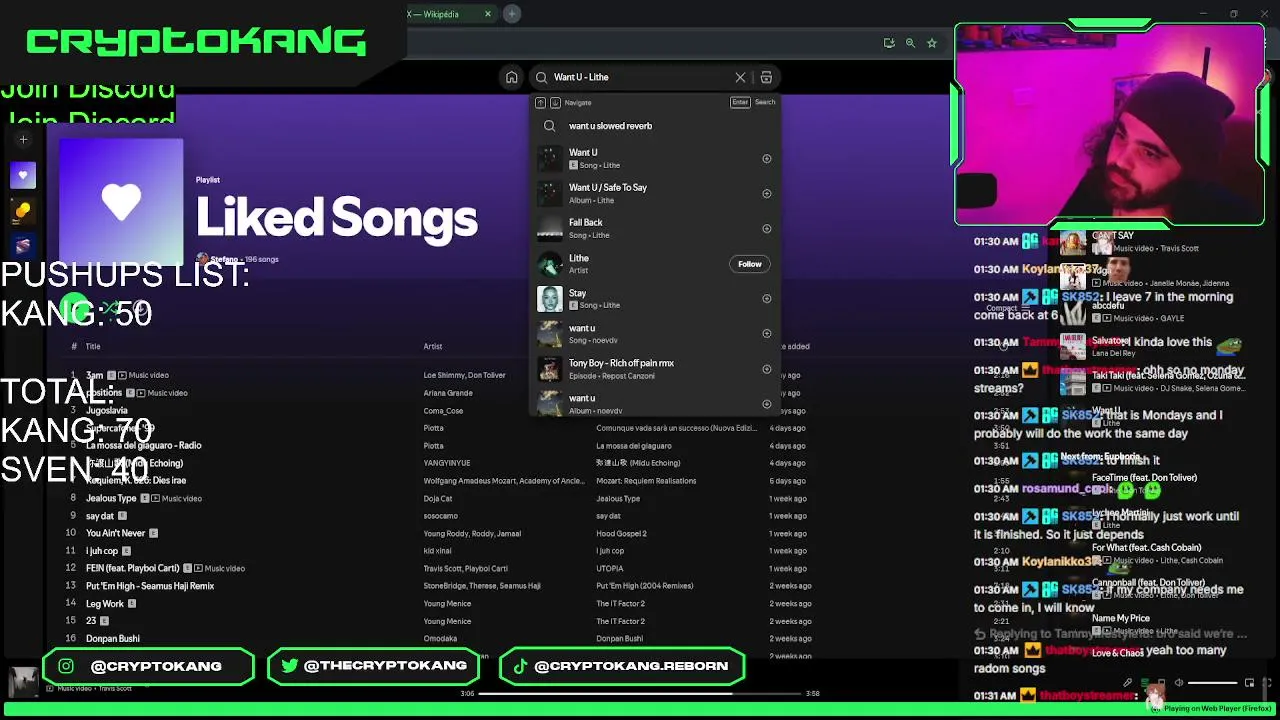This screenshot has width=1280, height=720.
Task: Select the 'want u slowed reverb' suggestion
Action: coord(654,126)
